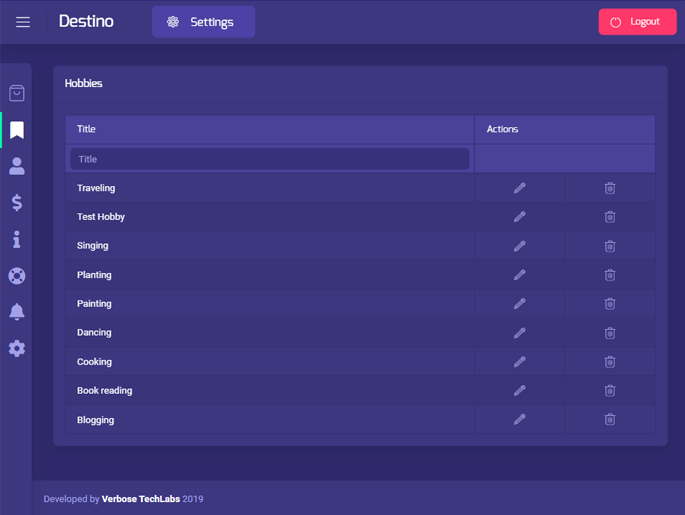Screen dimensions: 685x515
Task: Edit the Singing hobby
Action: (519, 246)
